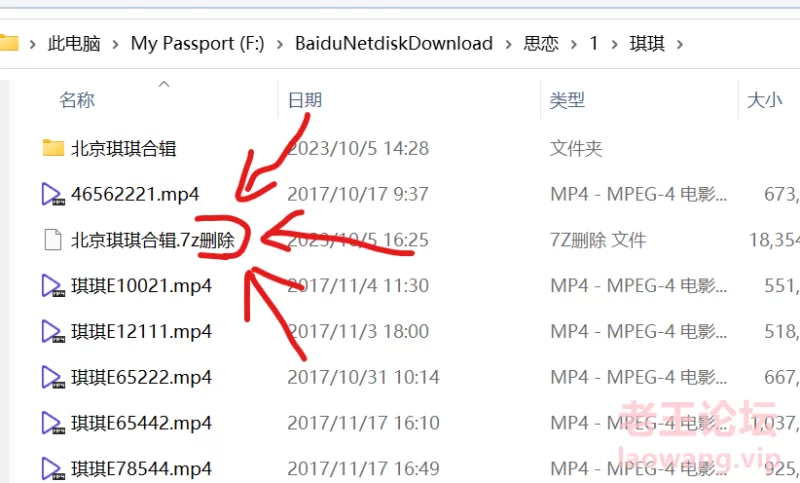Select the 琪琪E65442.mp4 video icon

coord(53,423)
